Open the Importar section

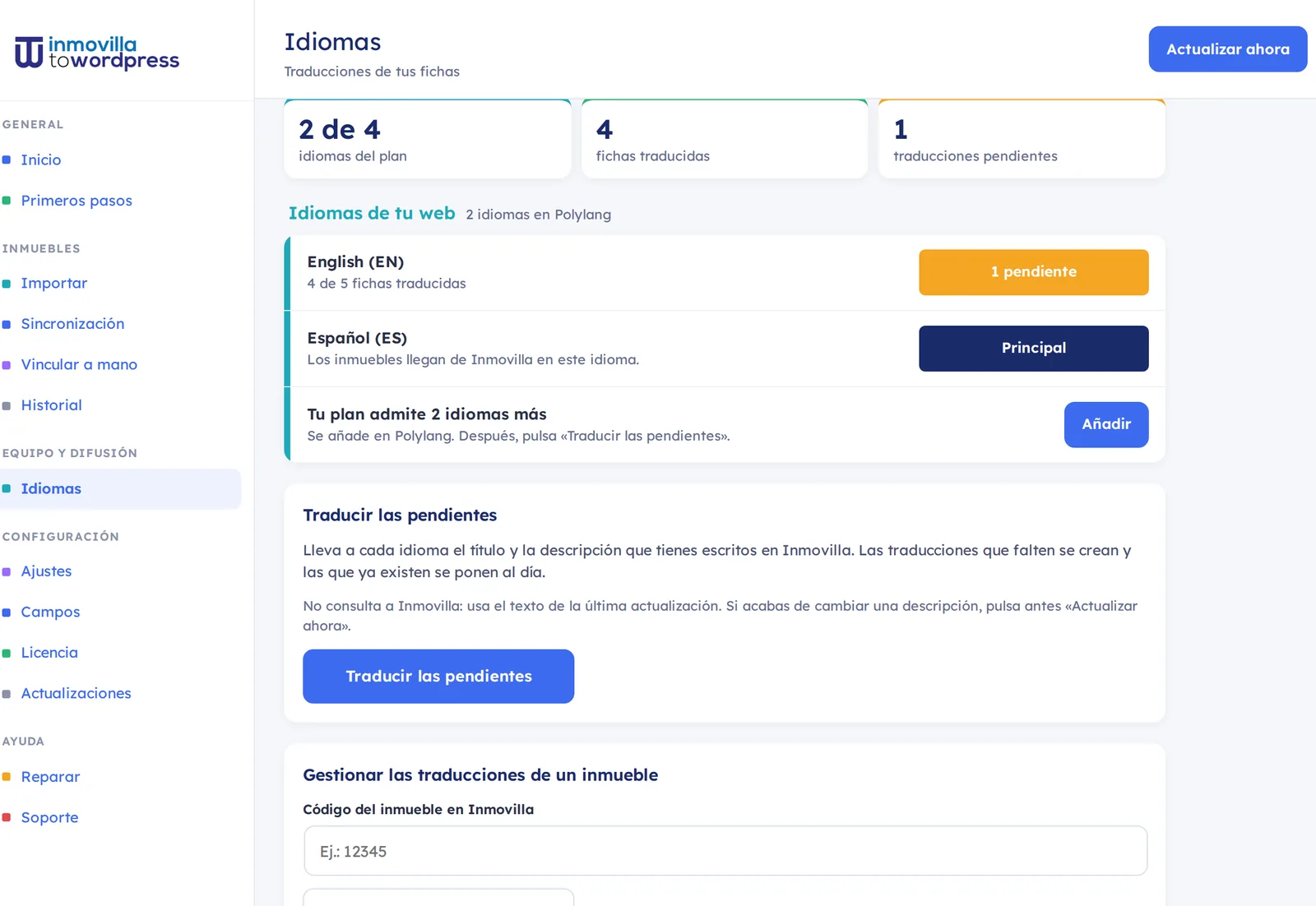(x=53, y=283)
